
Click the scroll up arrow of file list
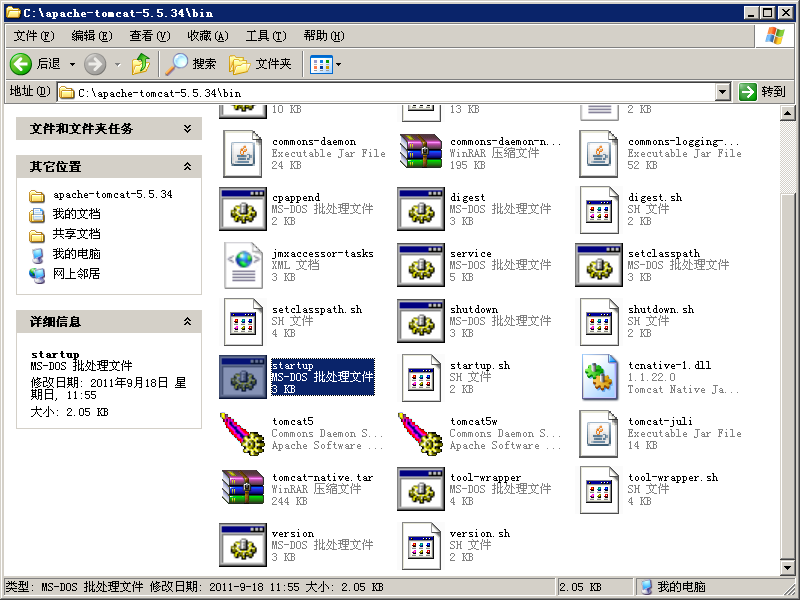point(787,113)
